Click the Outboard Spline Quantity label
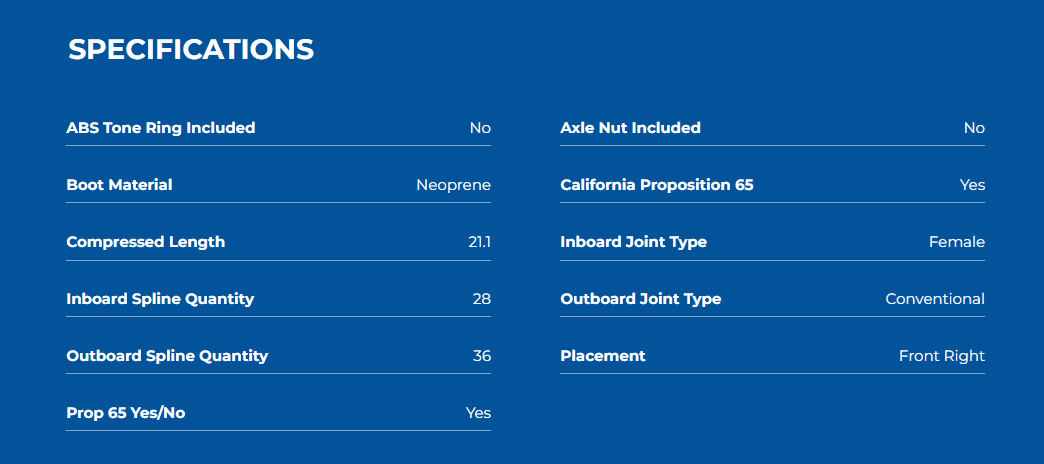Image resolution: width=1044 pixels, height=464 pixels. coord(167,356)
